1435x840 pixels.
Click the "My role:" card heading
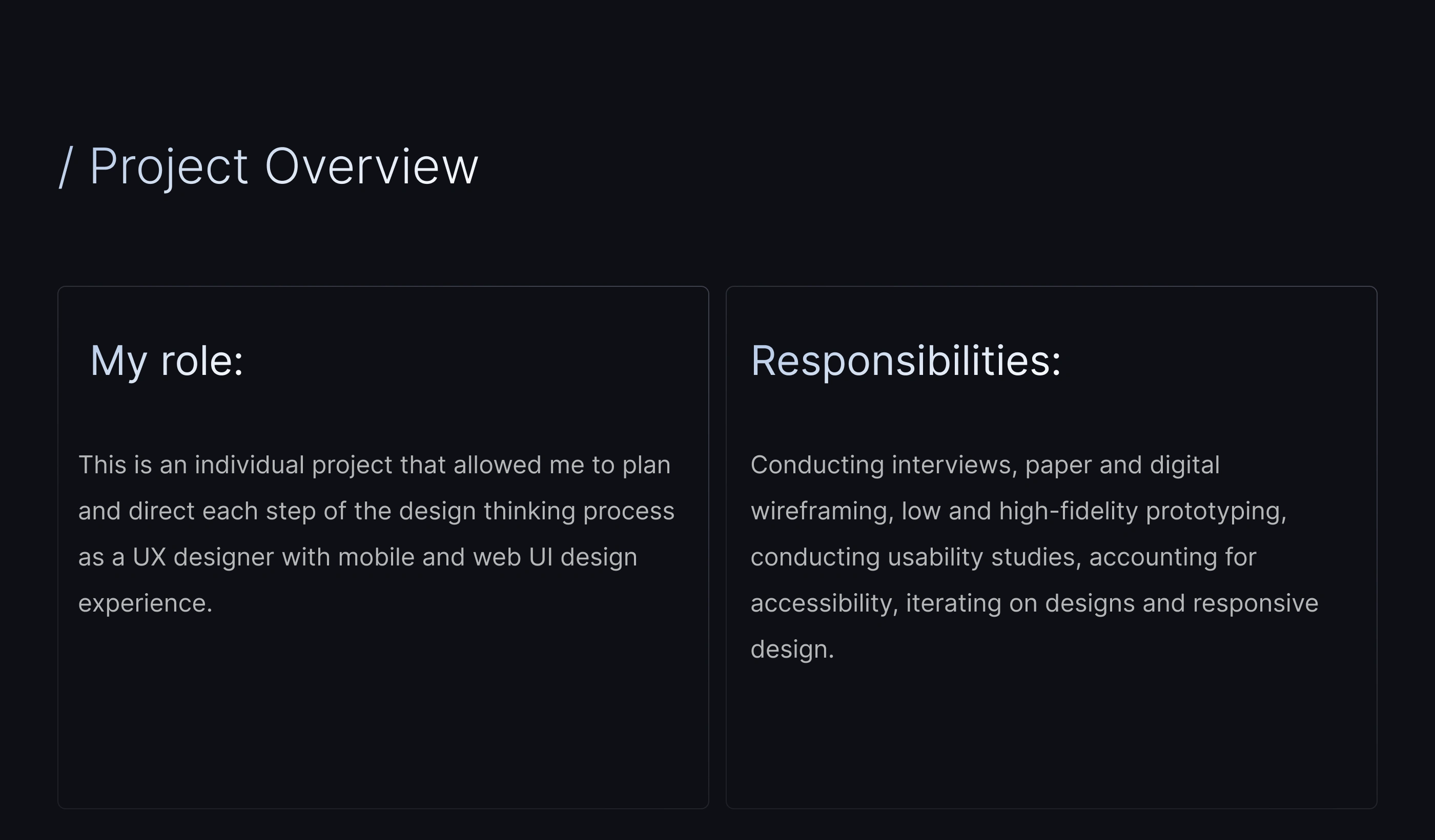pos(167,361)
